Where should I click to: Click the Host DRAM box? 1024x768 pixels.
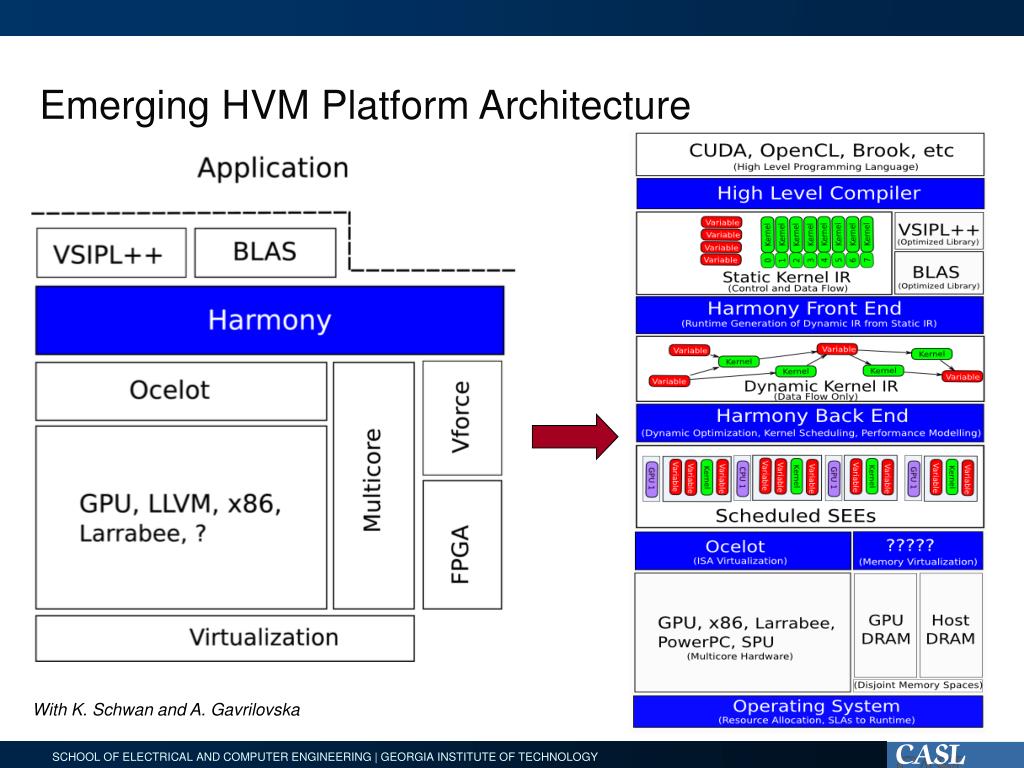(x=951, y=626)
